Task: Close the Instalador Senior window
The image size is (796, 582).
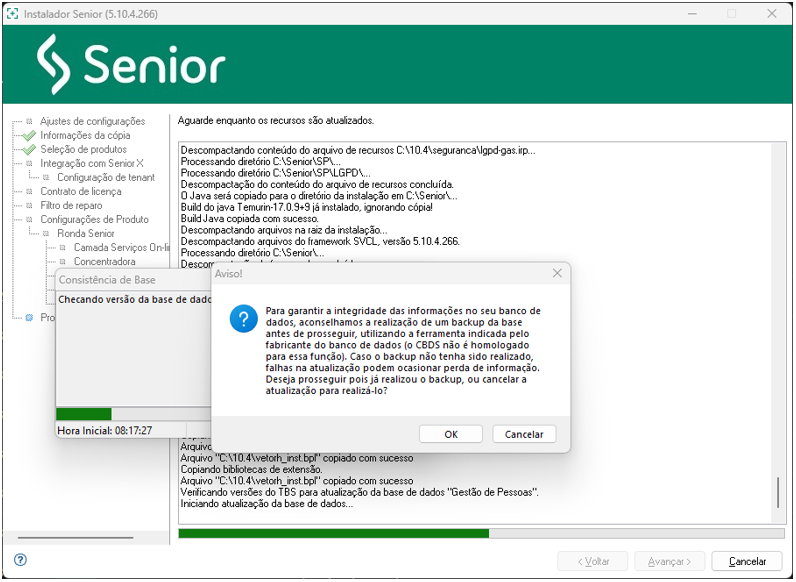Action: 772,14
